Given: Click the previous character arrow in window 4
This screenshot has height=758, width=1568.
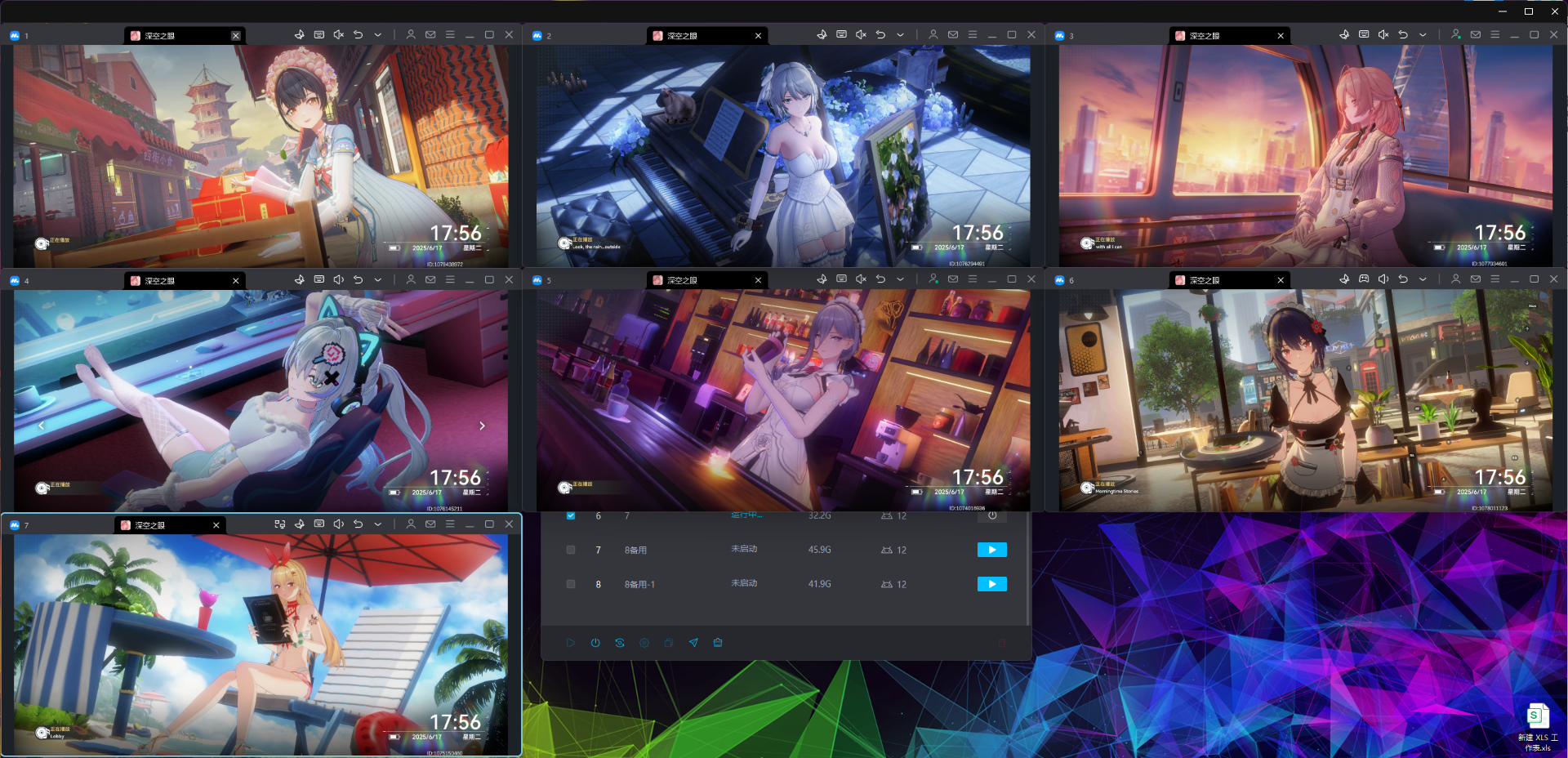Looking at the screenshot, I should click(x=41, y=426).
